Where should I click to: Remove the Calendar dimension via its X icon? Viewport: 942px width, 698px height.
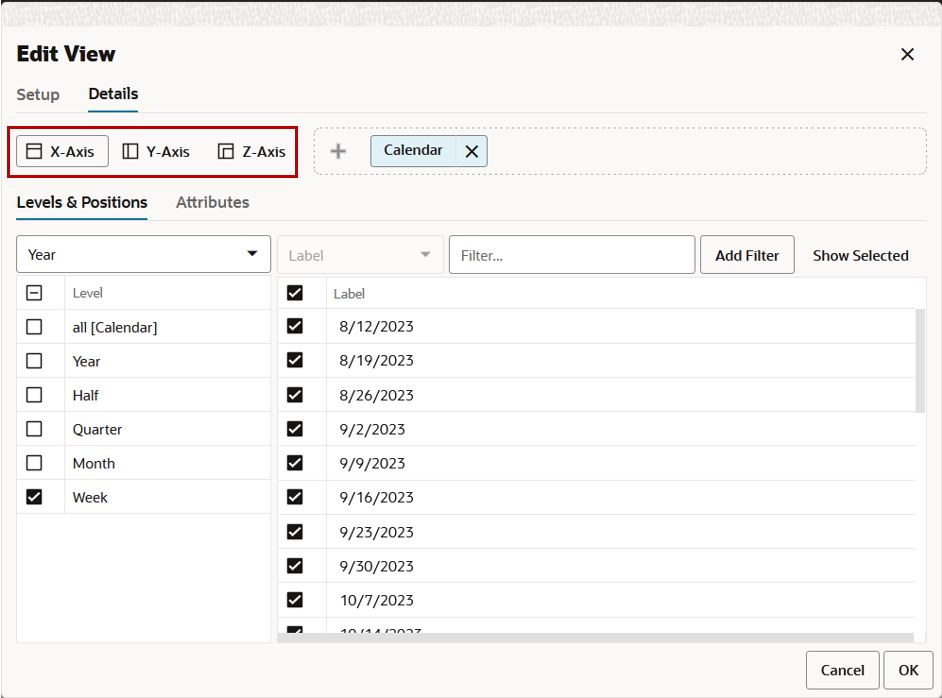pos(471,150)
